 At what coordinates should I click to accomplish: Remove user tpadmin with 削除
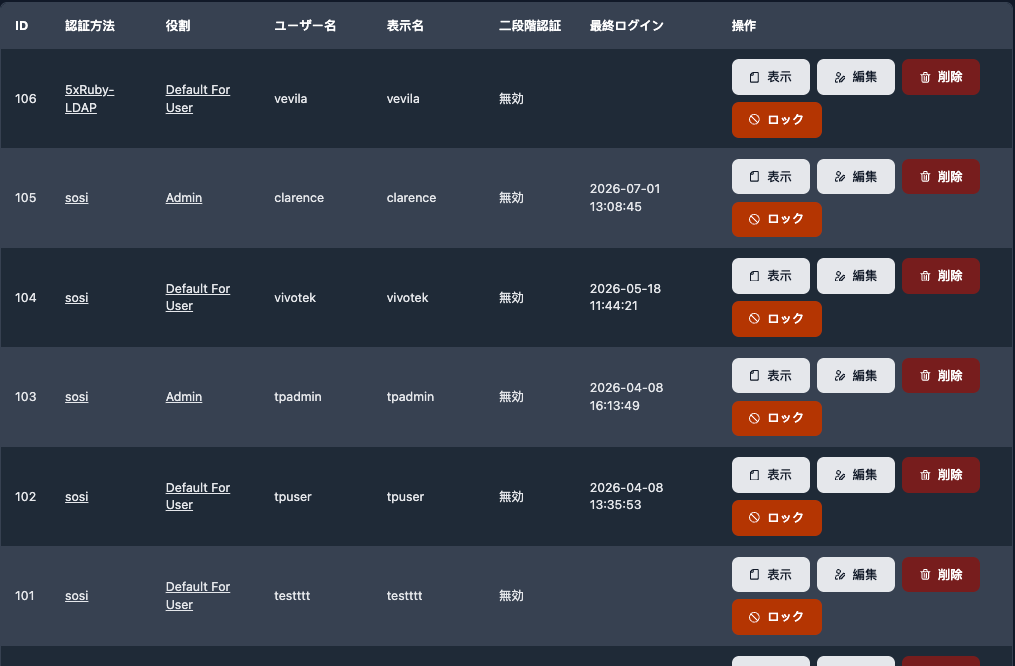coord(941,375)
